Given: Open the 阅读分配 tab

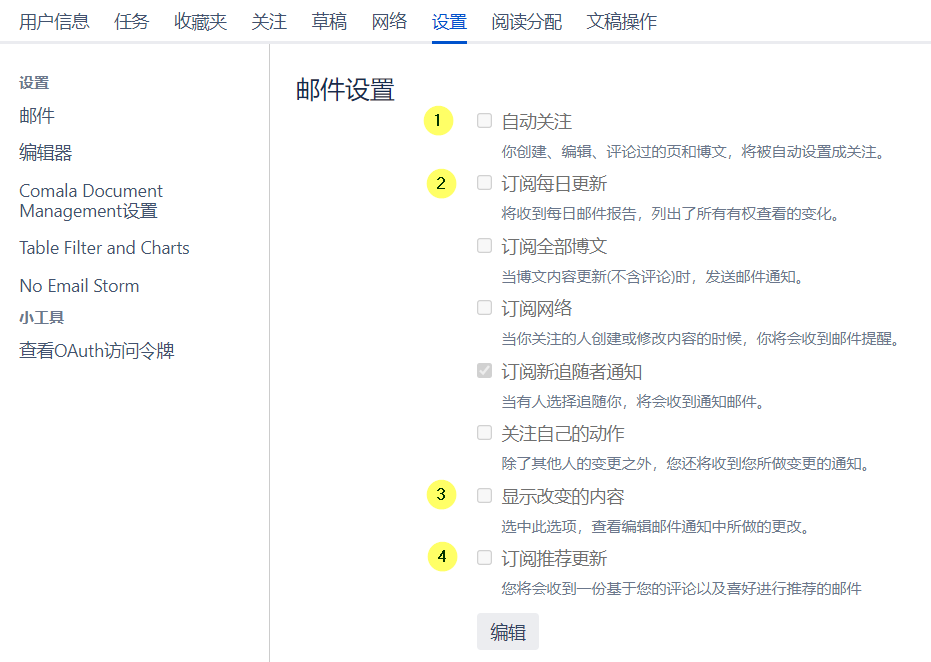Looking at the screenshot, I should pyautogui.click(x=527, y=22).
